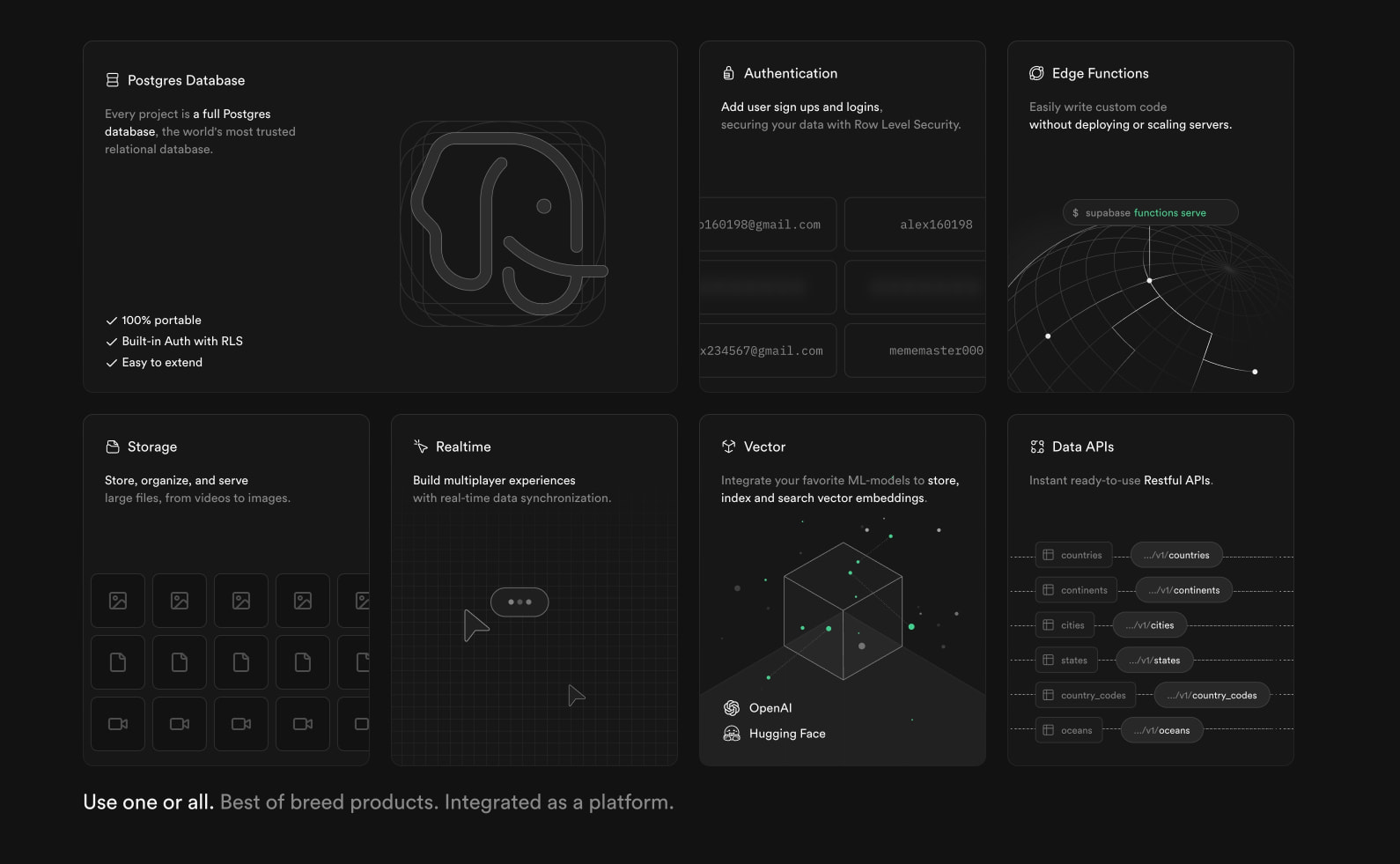
Task: Click the Authentication padlock icon
Action: tap(728, 73)
